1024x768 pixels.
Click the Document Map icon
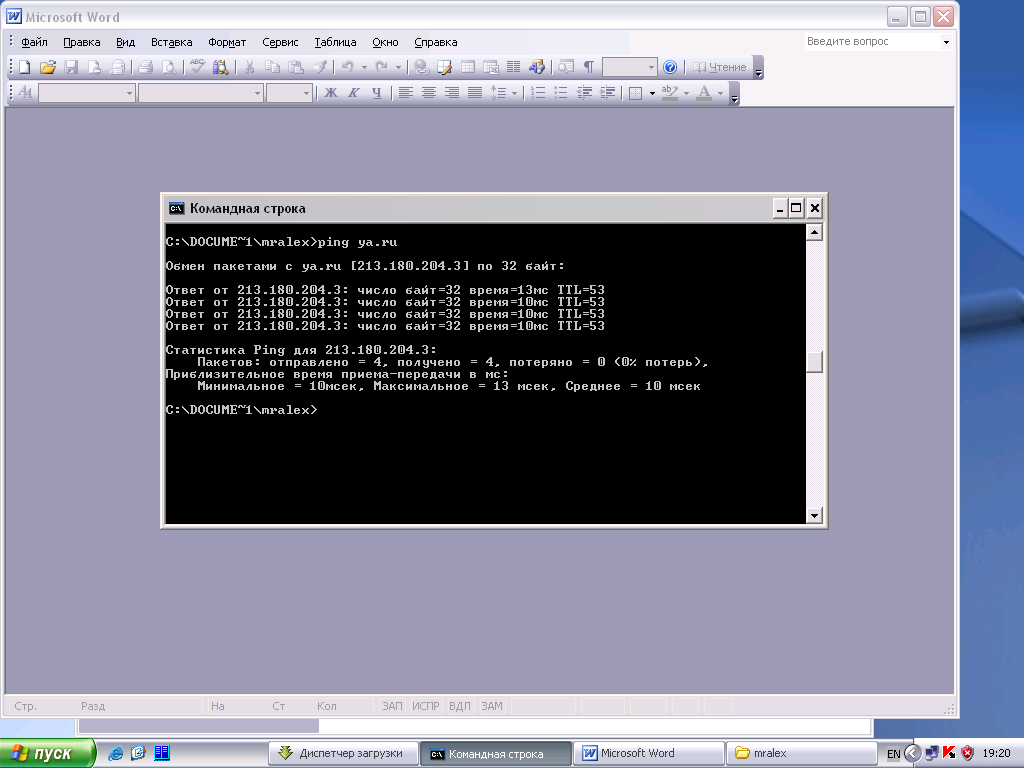click(x=566, y=67)
